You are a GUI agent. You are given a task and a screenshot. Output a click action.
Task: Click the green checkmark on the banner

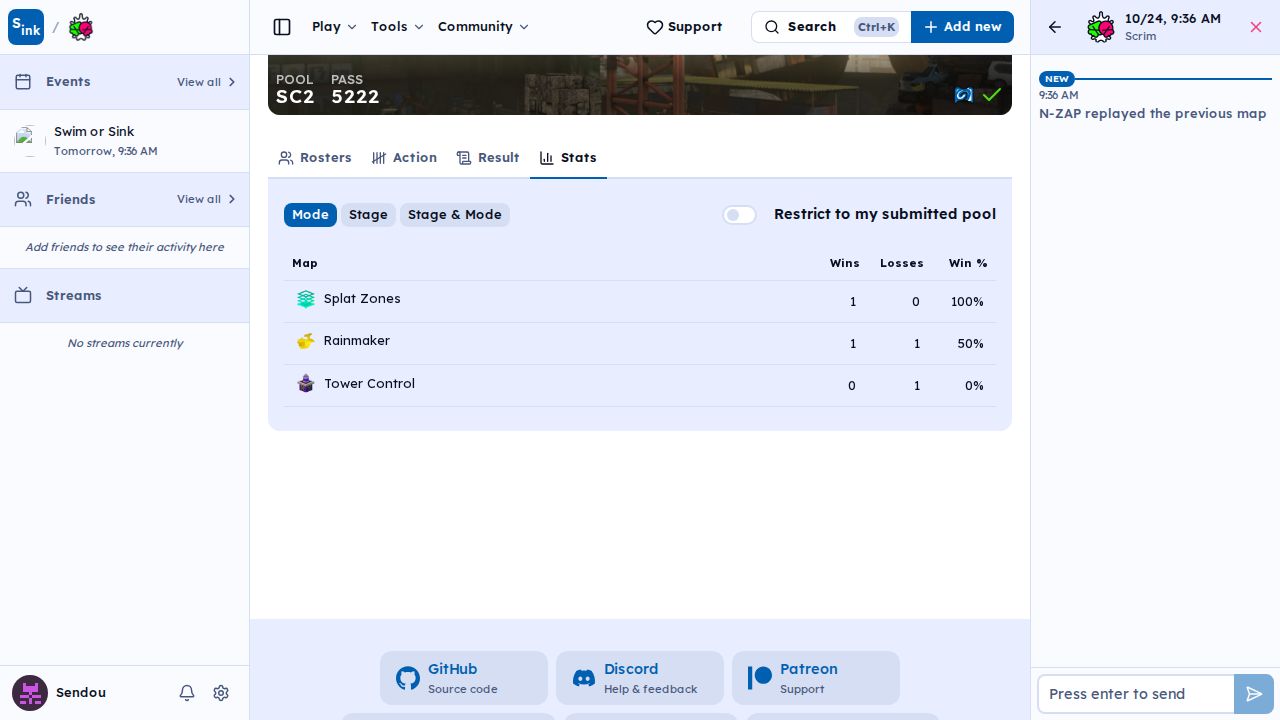pyautogui.click(x=991, y=95)
